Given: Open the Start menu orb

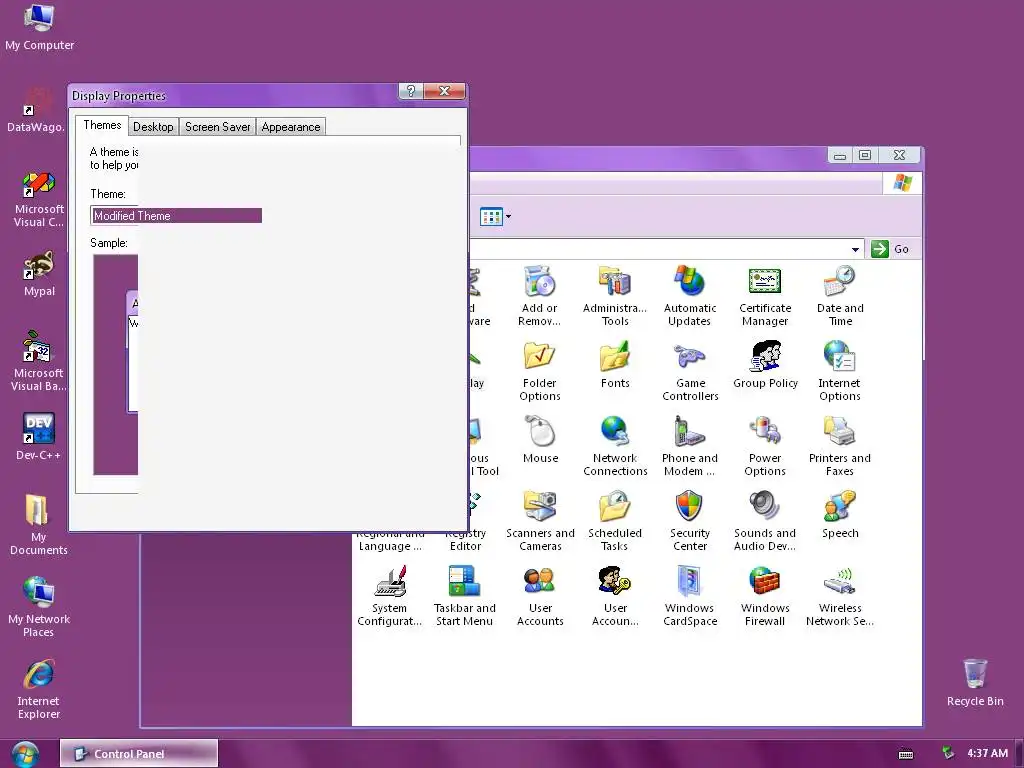Looking at the screenshot, I should [x=25, y=754].
